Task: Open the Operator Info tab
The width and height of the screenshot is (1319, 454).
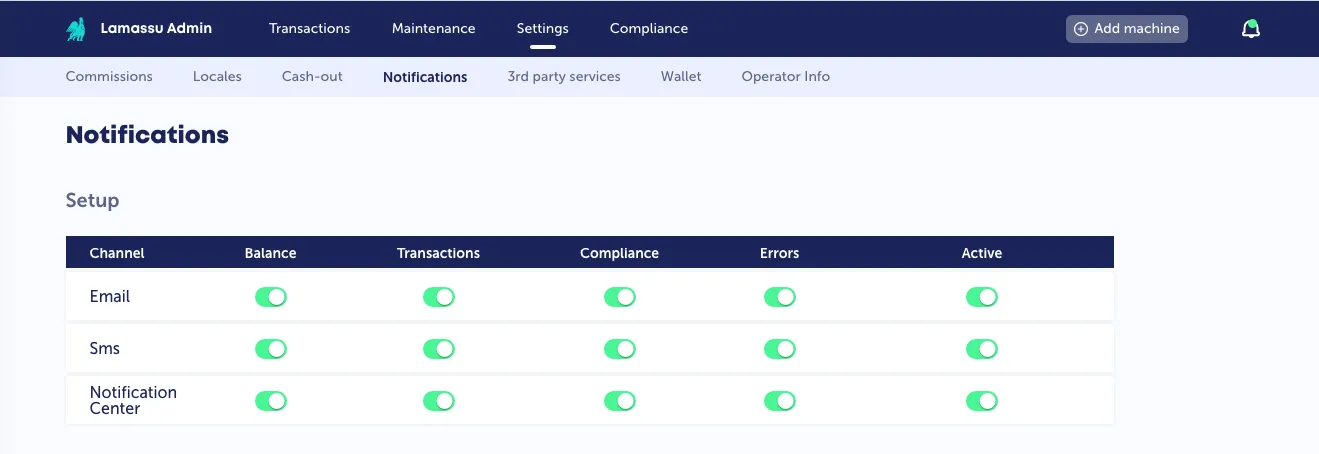Action: click(786, 76)
